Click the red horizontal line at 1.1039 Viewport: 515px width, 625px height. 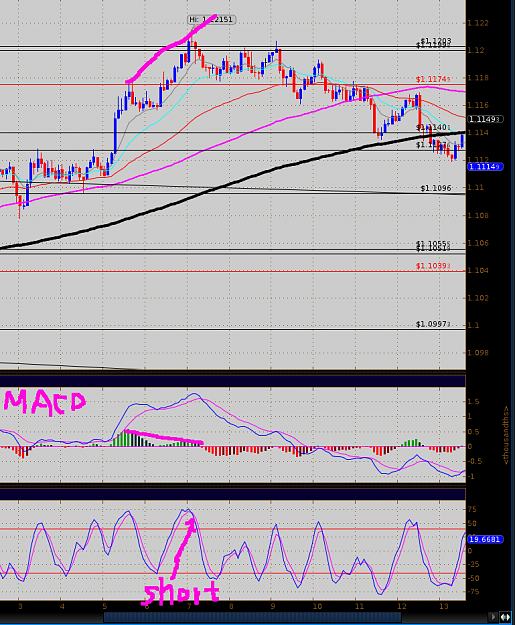pyautogui.click(x=233, y=271)
